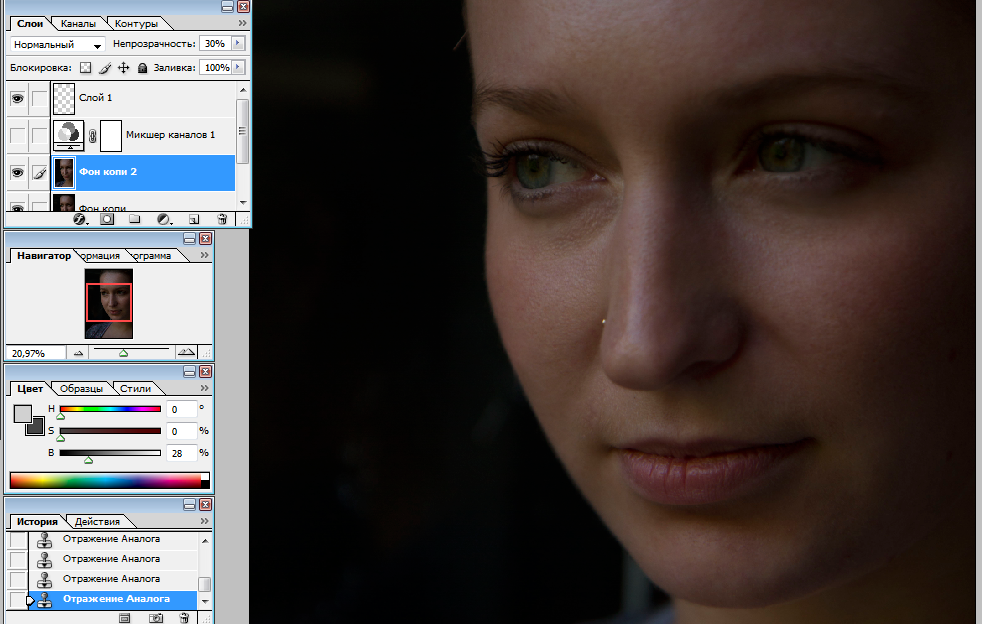Select the Слои tab
Image resolution: width=982 pixels, height=624 pixels.
coord(30,24)
